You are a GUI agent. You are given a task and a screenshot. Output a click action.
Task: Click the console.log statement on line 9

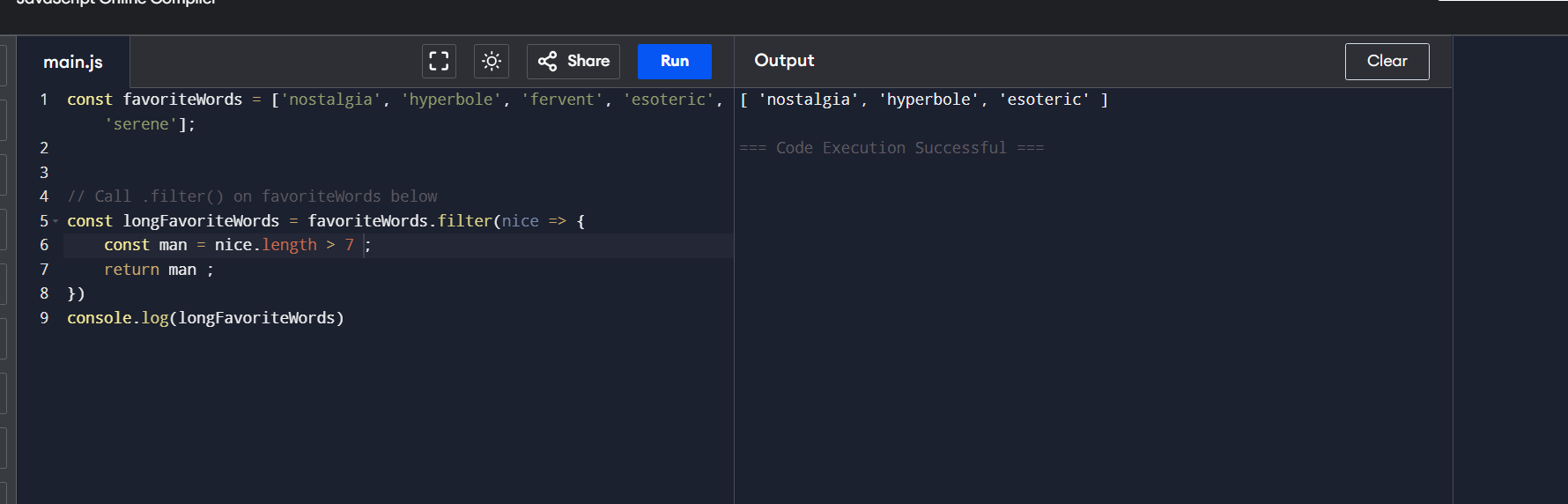coord(205,318)
